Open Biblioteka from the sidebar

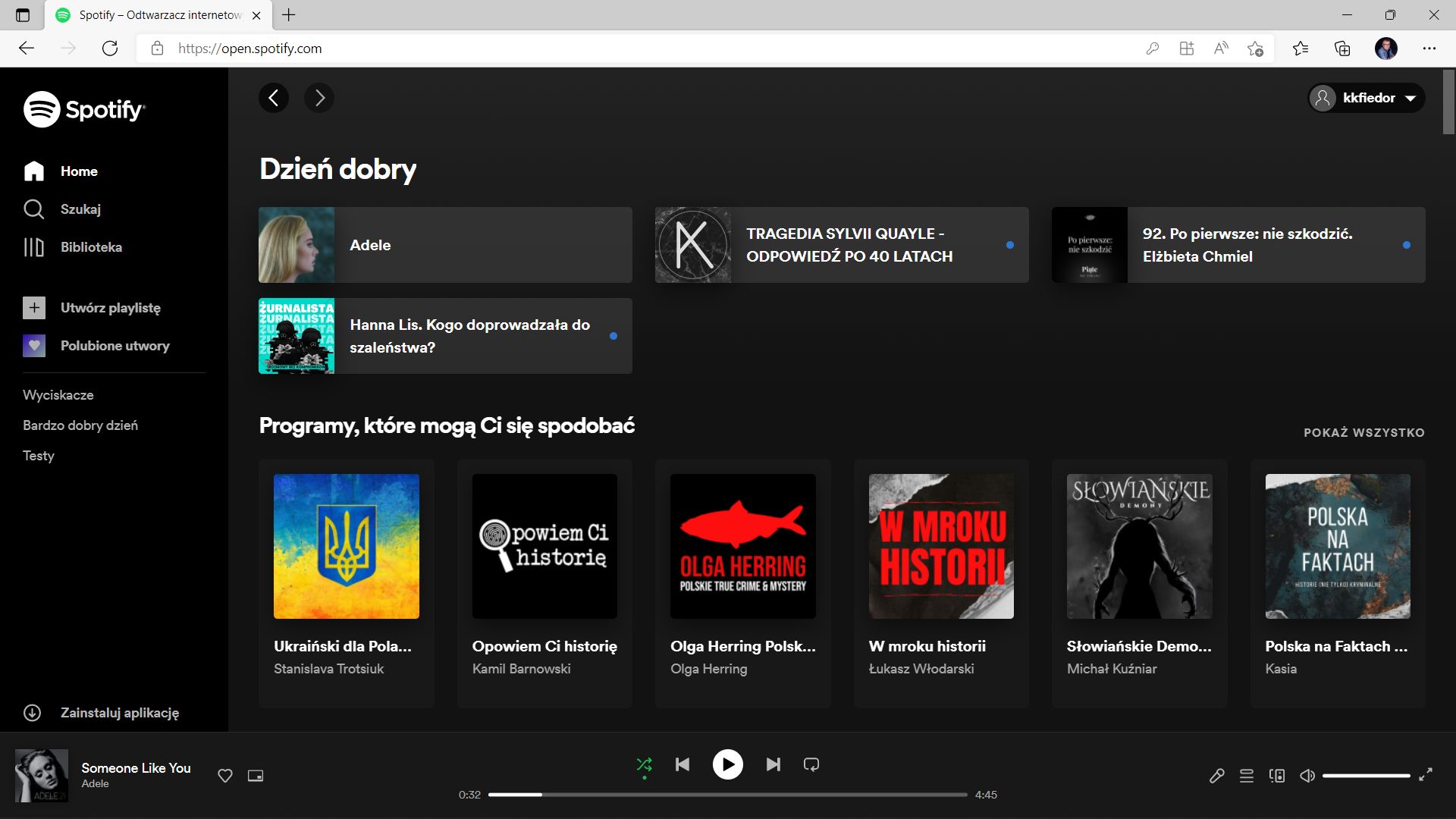(x=35, y=247)
